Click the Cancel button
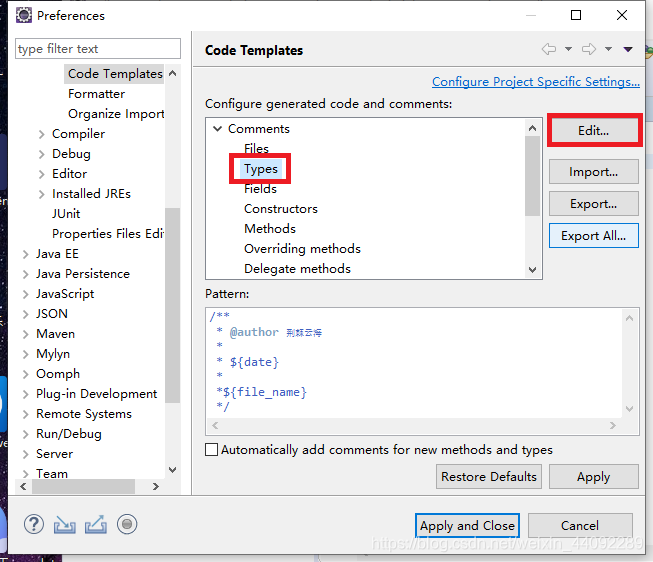This screenshot has width=653, height=562. tap(580, 525)
